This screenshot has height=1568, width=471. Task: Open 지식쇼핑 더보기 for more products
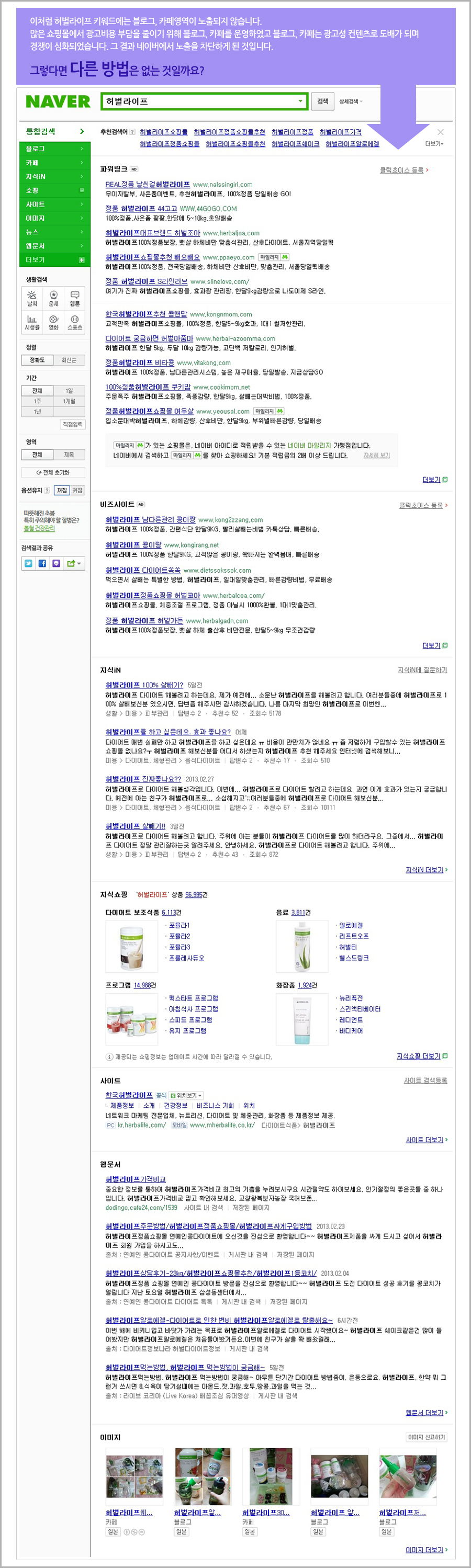point(422,1056)
